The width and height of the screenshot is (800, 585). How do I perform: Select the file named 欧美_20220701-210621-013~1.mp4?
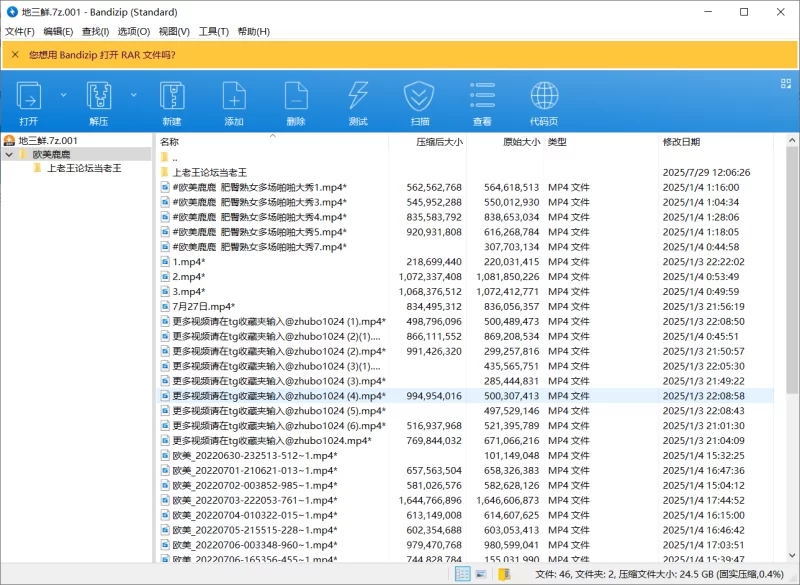pyautogui.click(x=465, y=470)
